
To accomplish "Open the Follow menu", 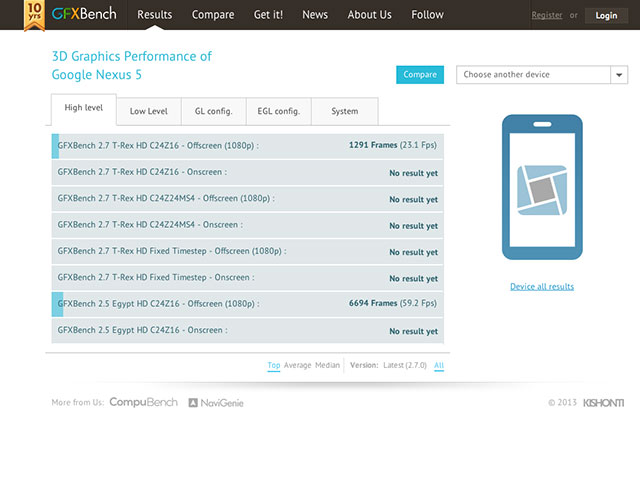I will tap(427, 15).
